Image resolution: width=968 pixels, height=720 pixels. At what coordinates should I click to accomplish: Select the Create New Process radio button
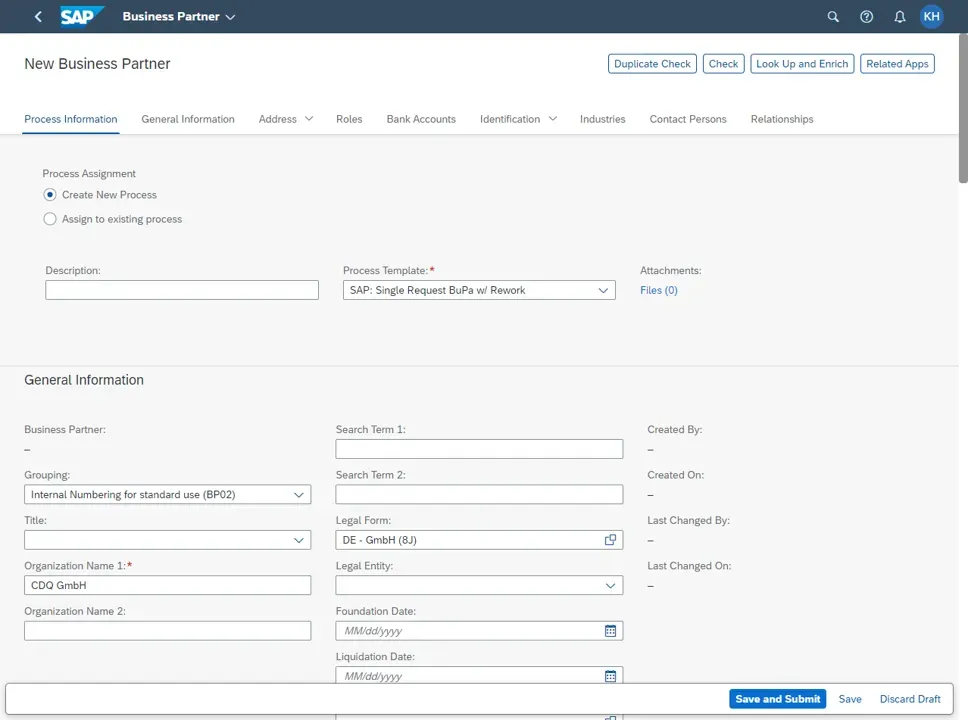click(x=50, y=195)
